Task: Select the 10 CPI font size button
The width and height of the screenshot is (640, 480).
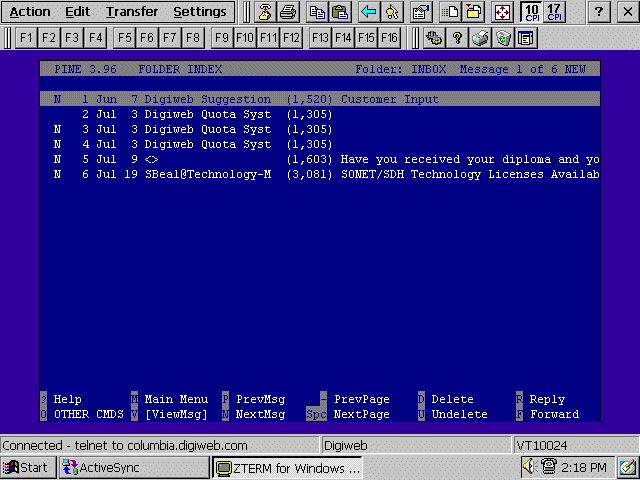Action: point(532,12)
